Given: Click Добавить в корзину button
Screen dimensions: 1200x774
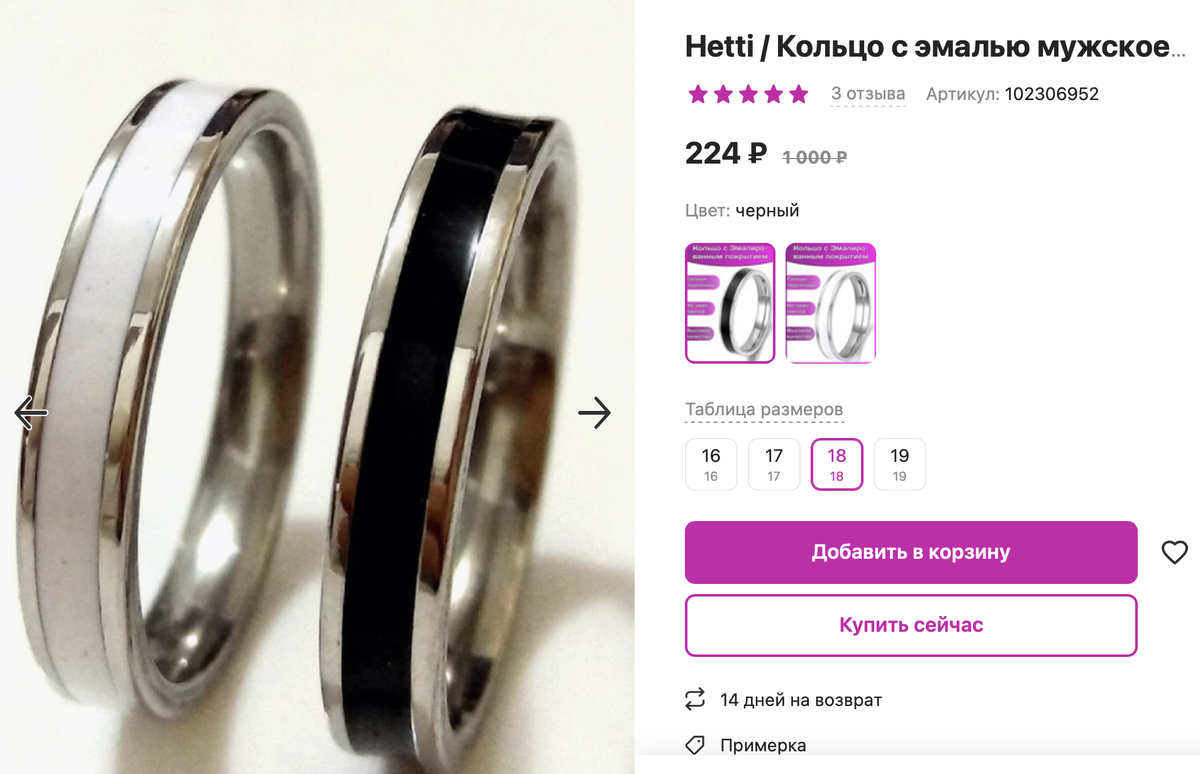Looking at the screenshot, I should tap(911, 552).
